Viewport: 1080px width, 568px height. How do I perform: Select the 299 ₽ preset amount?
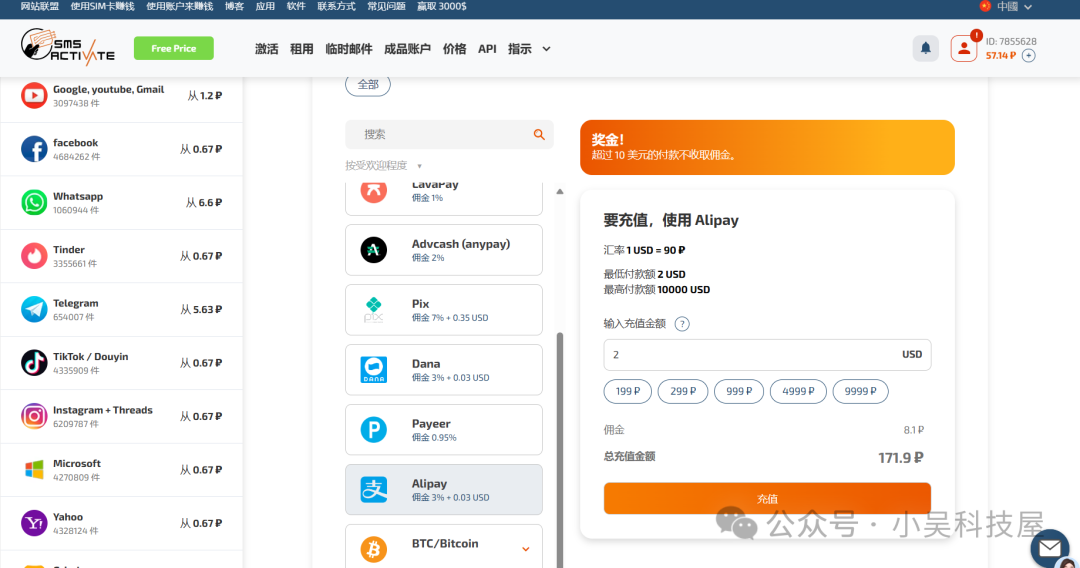pyautogui.click(x=683, y=391)
